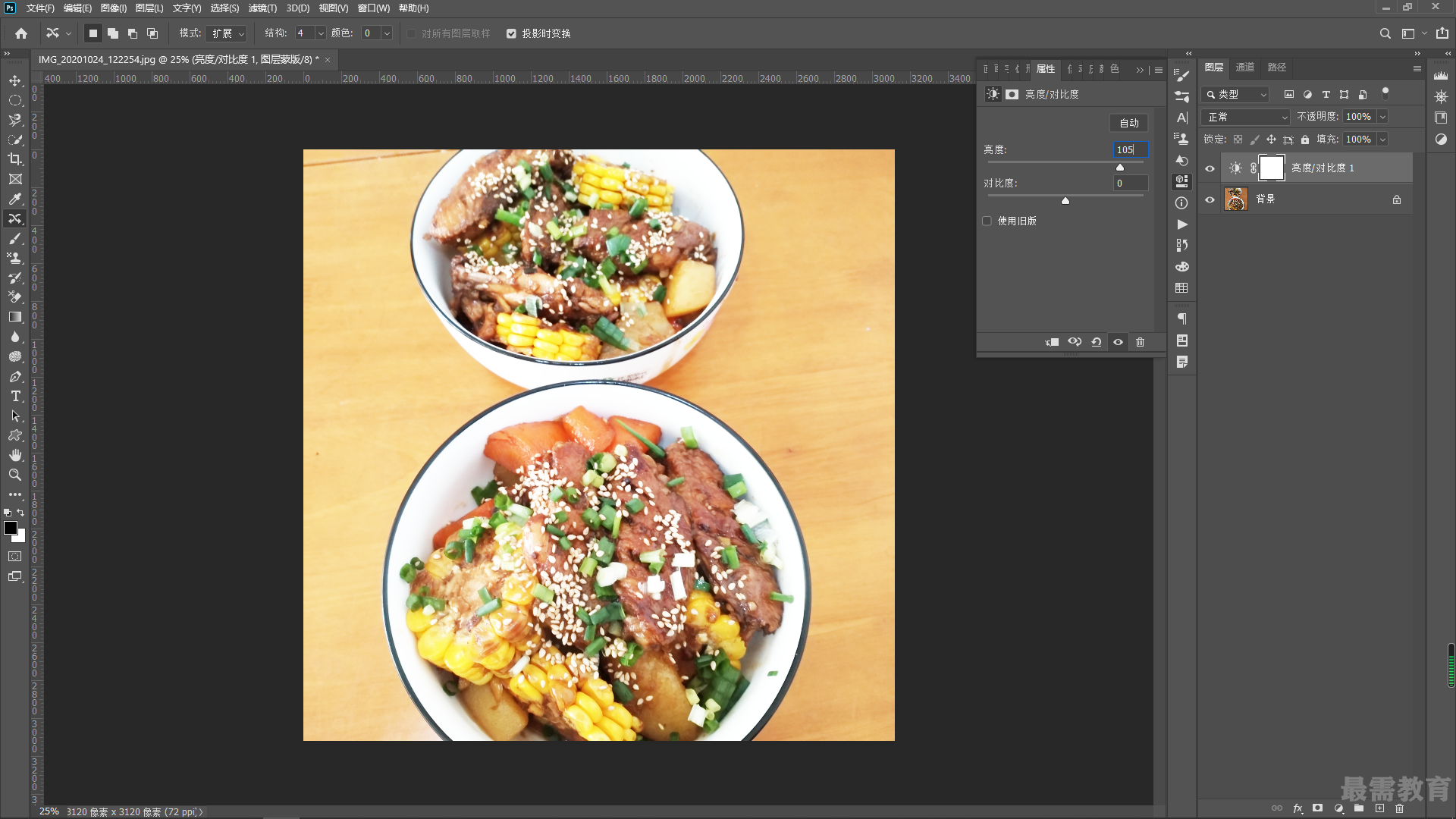Click the Home icon in options bar

click(x=21, y=33)
